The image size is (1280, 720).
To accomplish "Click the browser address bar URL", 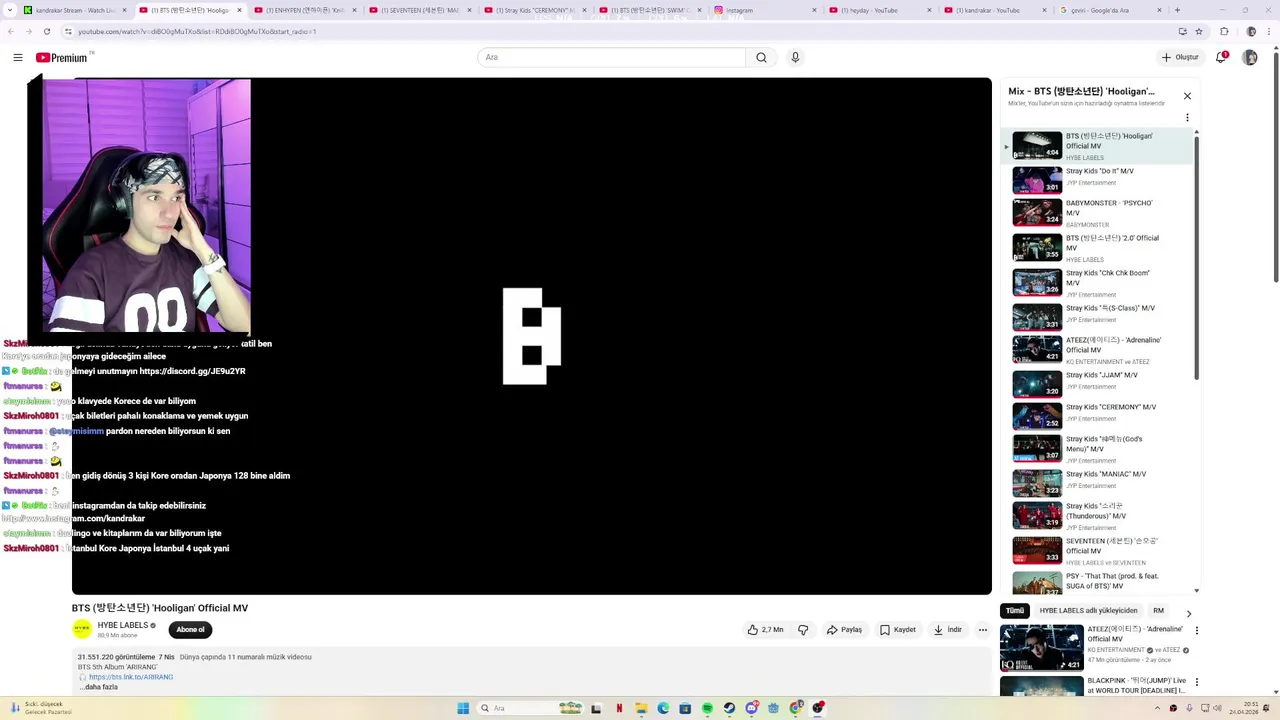I will [197, 32].
